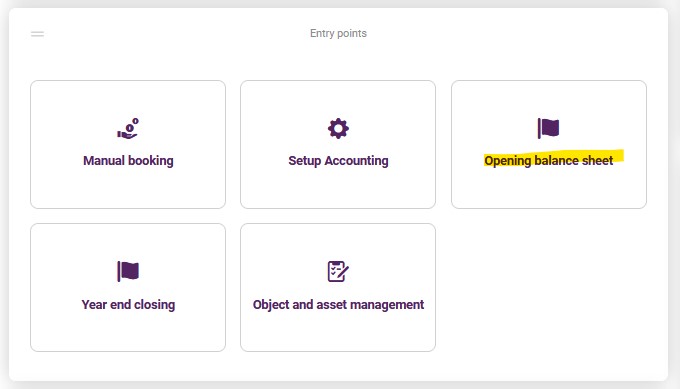Open the Year end closing label

tap(128, 305)
